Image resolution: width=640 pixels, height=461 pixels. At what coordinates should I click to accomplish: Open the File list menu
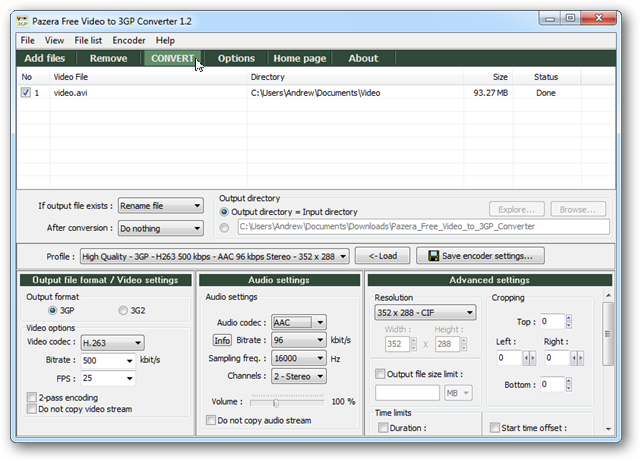(88, 40)
